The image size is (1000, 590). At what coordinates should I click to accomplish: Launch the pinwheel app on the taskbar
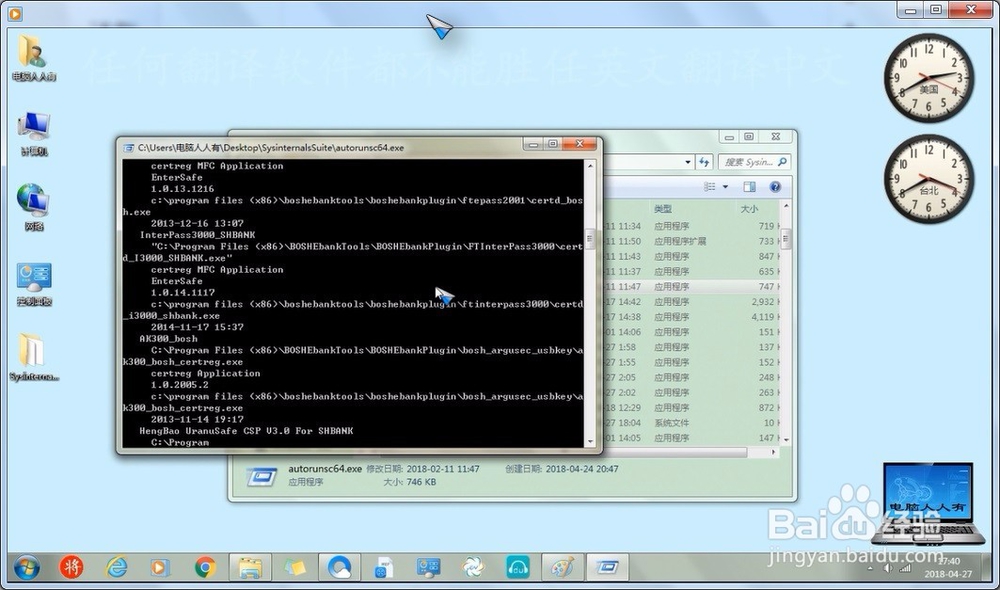pos(473,566)
